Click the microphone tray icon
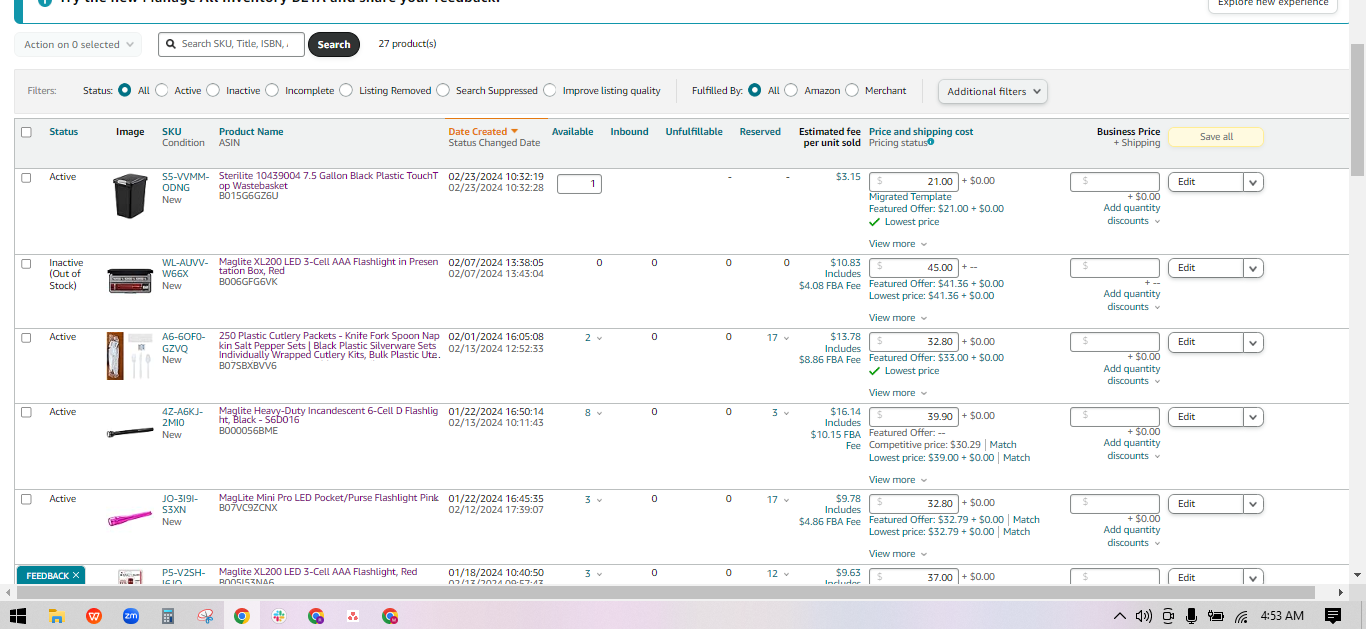The width and height of the screenshot is (1366, 629). 1191,616
